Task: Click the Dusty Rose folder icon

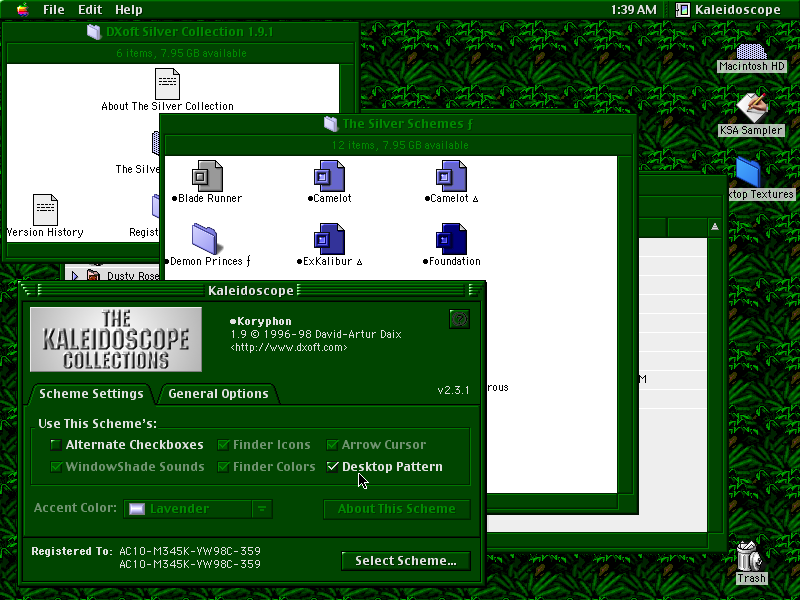Action: [x=93, y=276]
